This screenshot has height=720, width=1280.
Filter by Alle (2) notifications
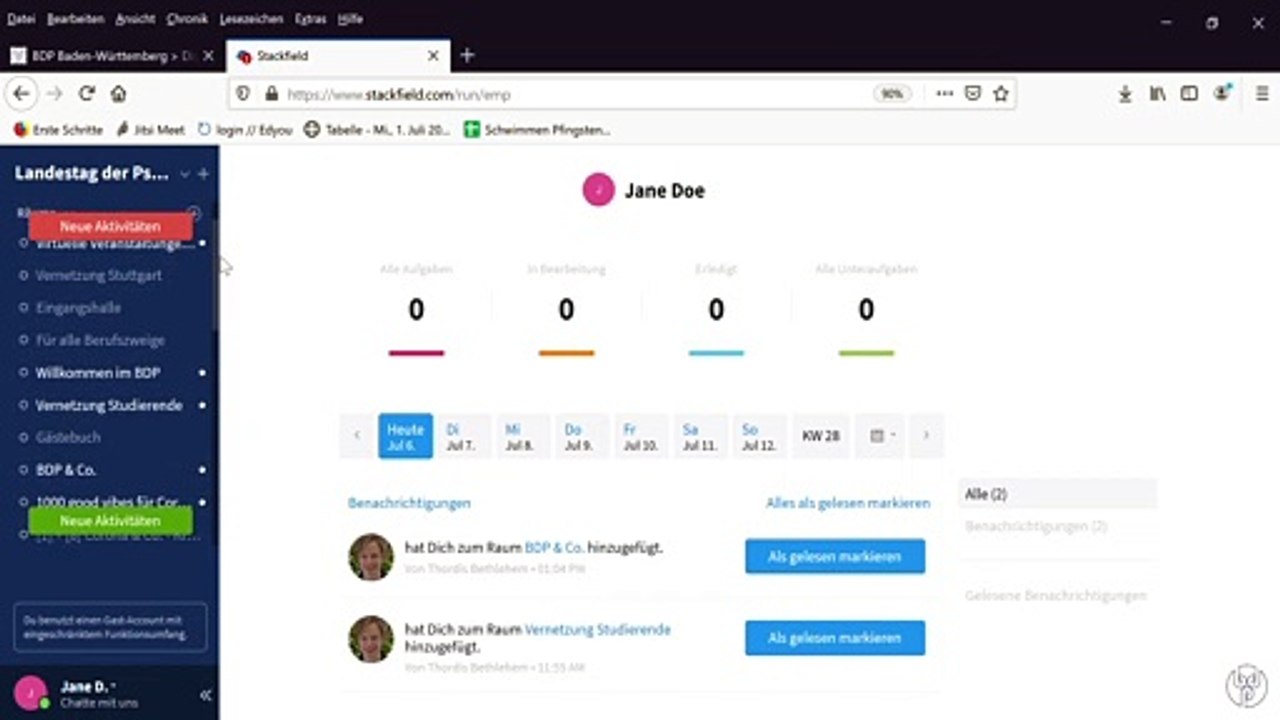tap(1058, 494)
